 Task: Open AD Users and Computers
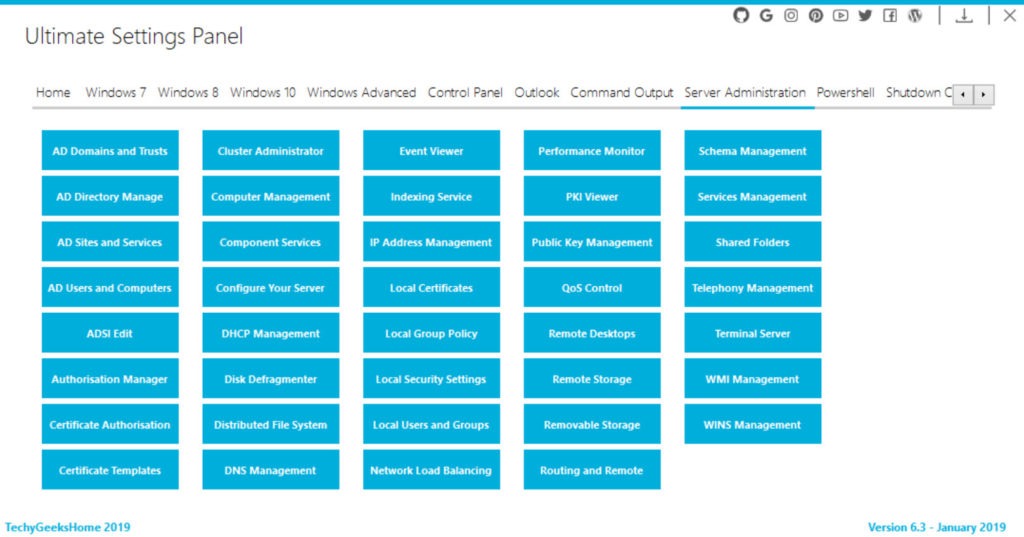pyautogui.click(x=110, y=287)
